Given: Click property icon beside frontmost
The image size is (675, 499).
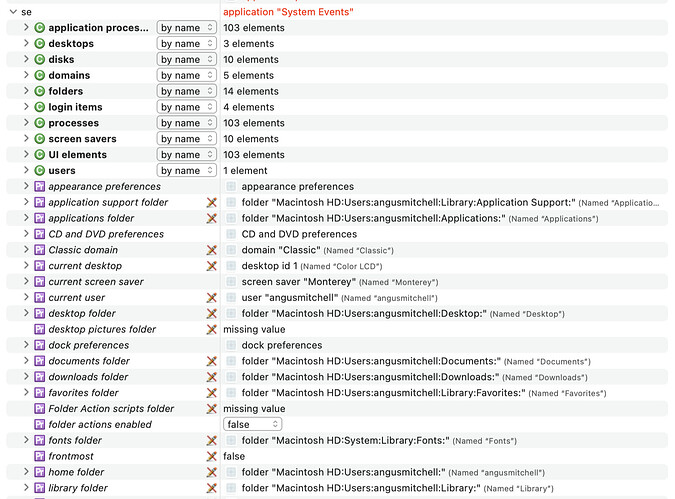Looking at the screenshot, I should 40,456.
